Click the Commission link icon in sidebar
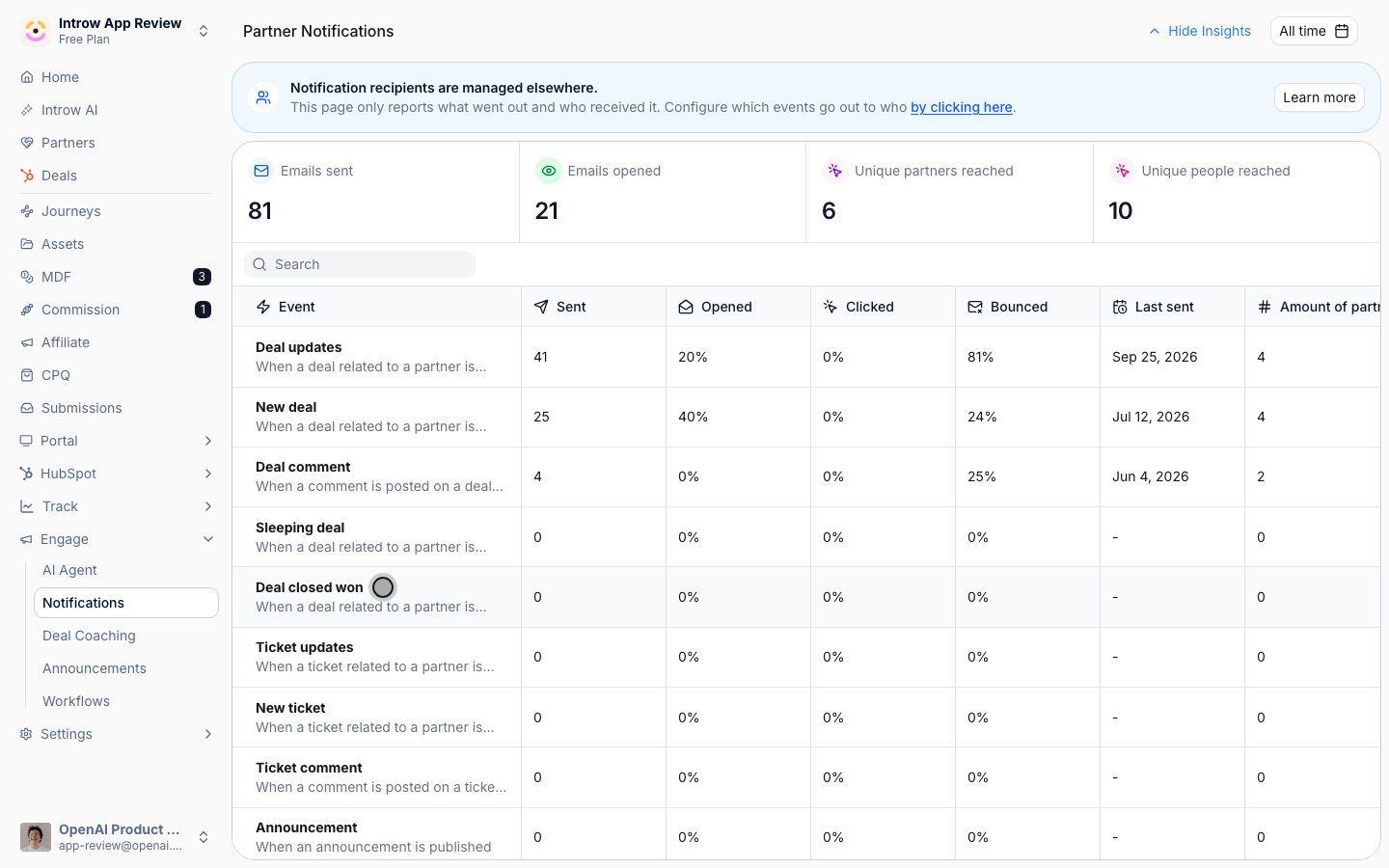Image resolution: width=1389 pixels, height=868 pixels. click(x=27, y=310)
